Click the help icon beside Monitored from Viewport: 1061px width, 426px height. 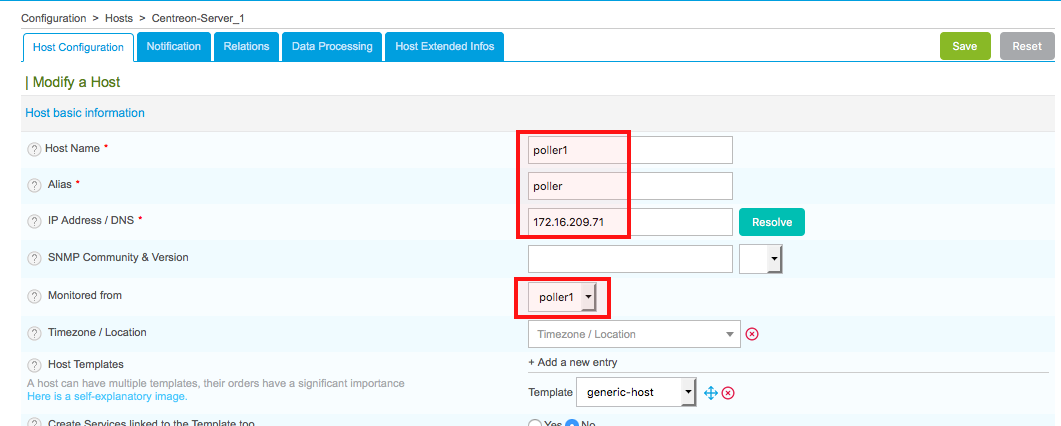click(x=34, y=297)
